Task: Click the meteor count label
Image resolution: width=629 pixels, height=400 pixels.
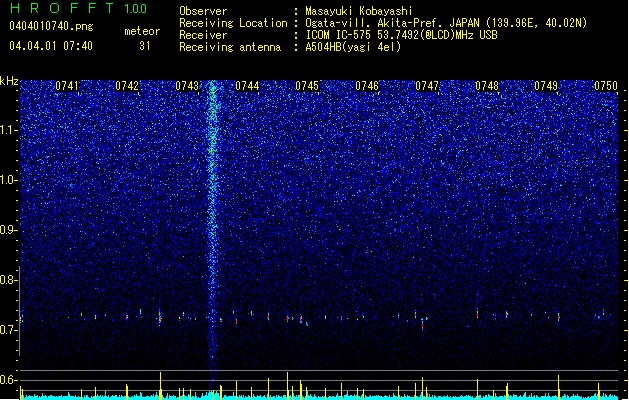Action: 142,31
